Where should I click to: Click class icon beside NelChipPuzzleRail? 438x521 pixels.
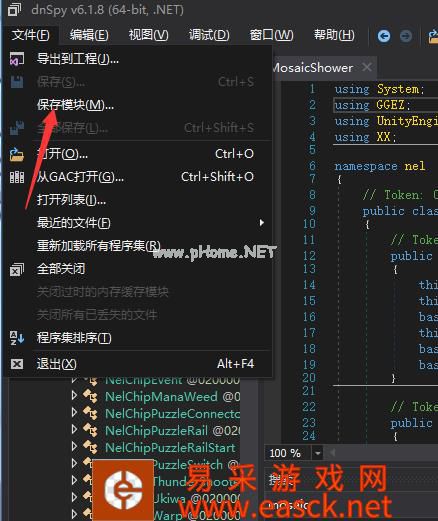[x=91, y=430]
